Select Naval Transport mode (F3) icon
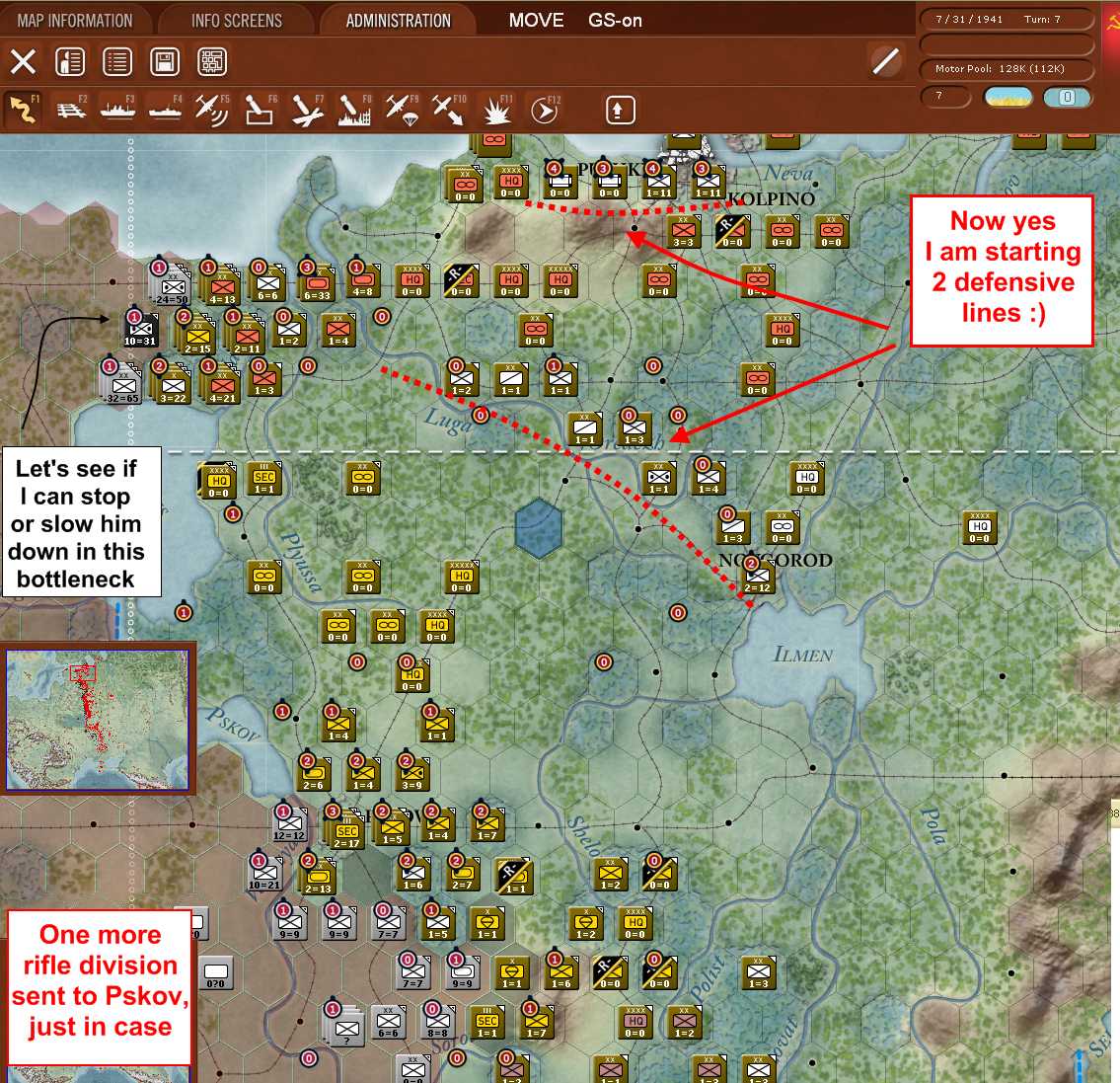Image resolution: width=1120 pixels, height=1083 pixels. 117,110
